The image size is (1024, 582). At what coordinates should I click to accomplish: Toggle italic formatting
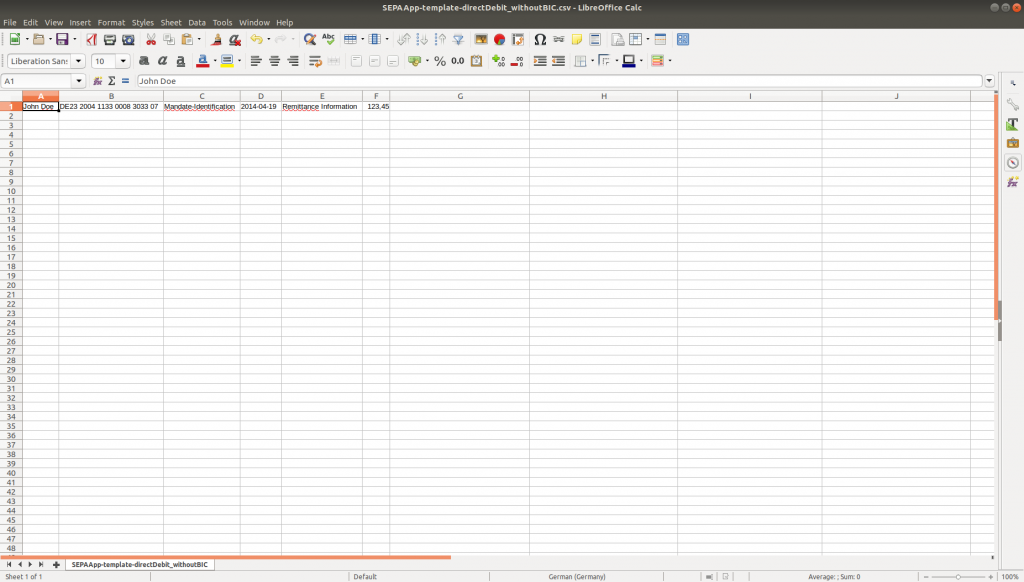162,61
